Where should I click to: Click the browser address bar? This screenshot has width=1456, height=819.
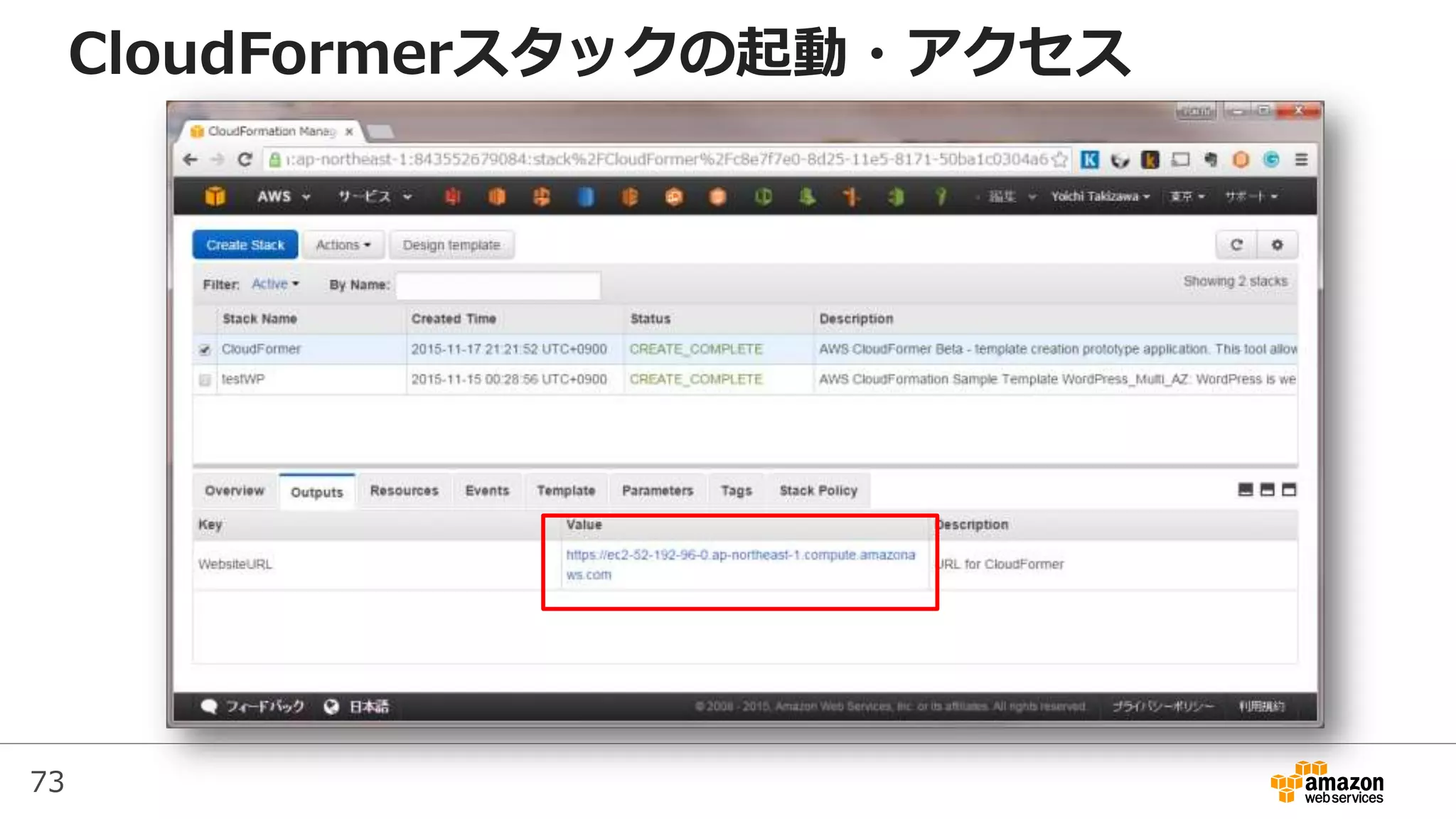pyautogui.click(x=668, y=159)
